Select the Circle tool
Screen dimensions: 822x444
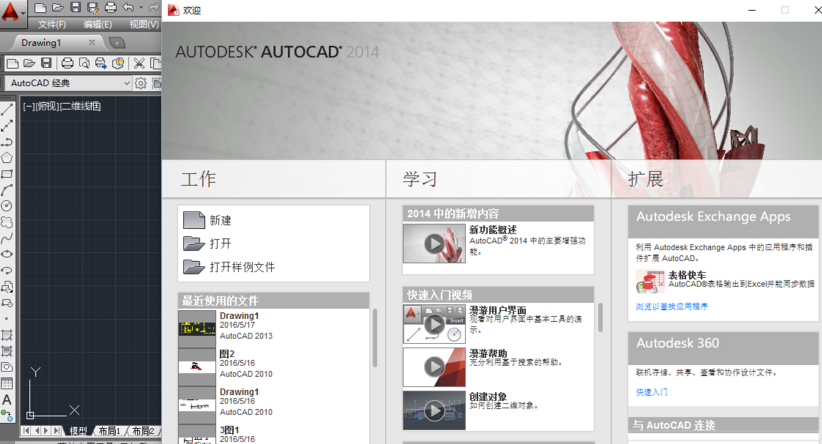click(7, 206)
